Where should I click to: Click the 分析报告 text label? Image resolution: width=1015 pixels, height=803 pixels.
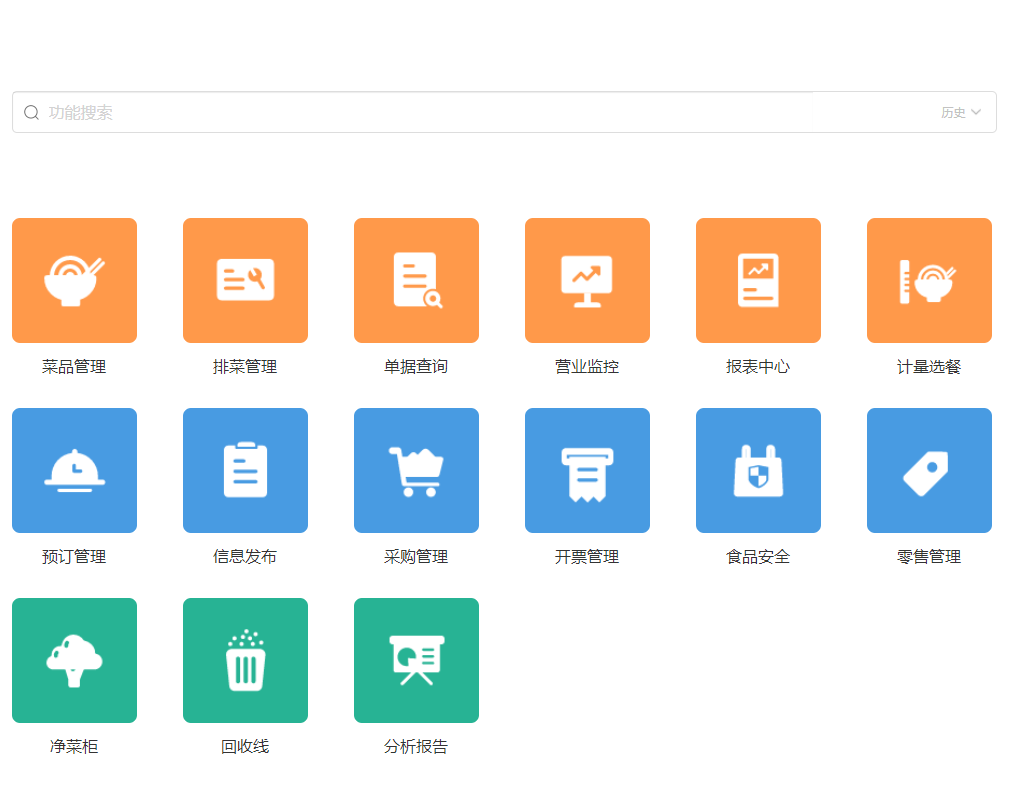tap(416, 747)
